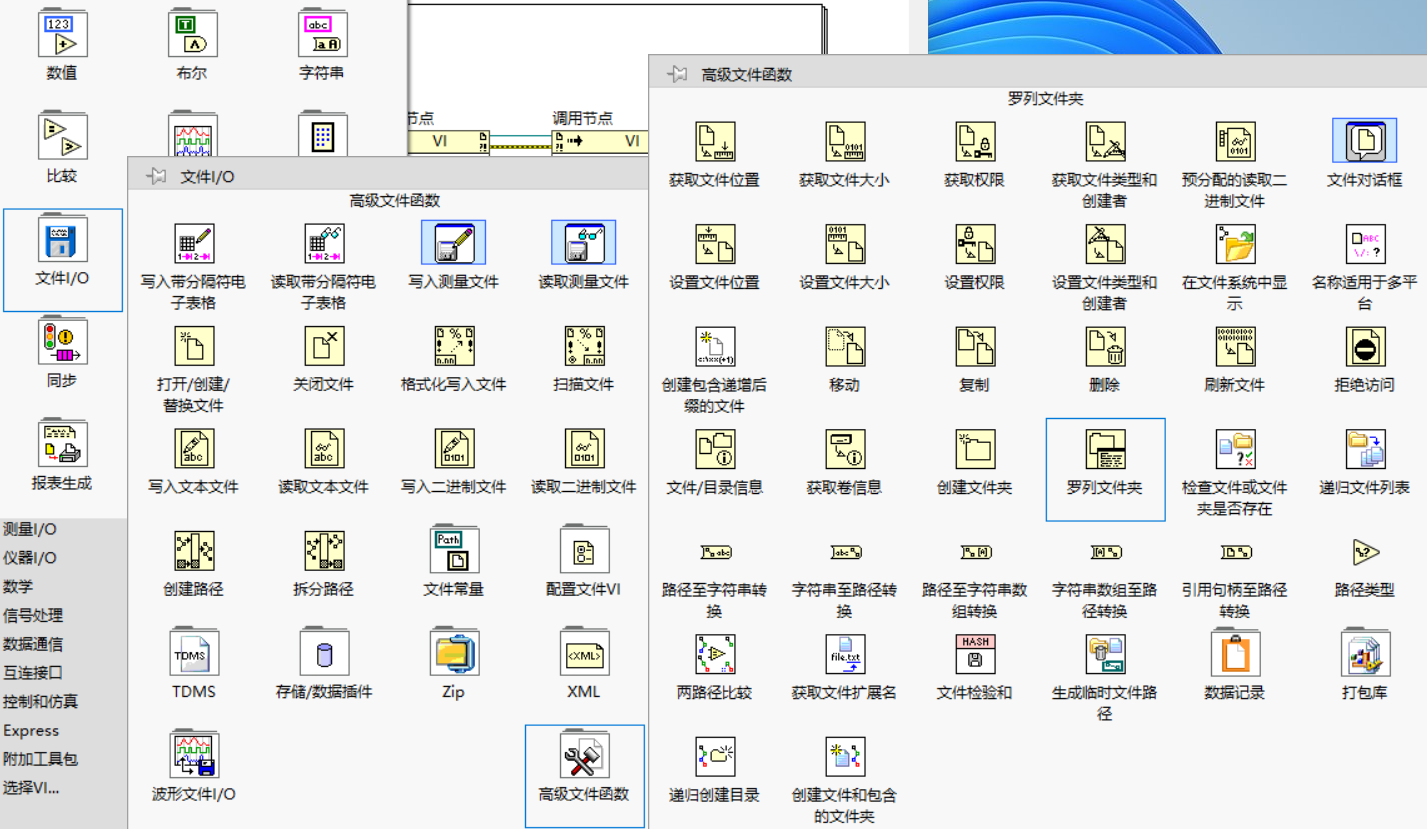Viewport: 1427px width, 829px height.
Task: Select the 获取文件位置 function
Action: coord(715,142)
